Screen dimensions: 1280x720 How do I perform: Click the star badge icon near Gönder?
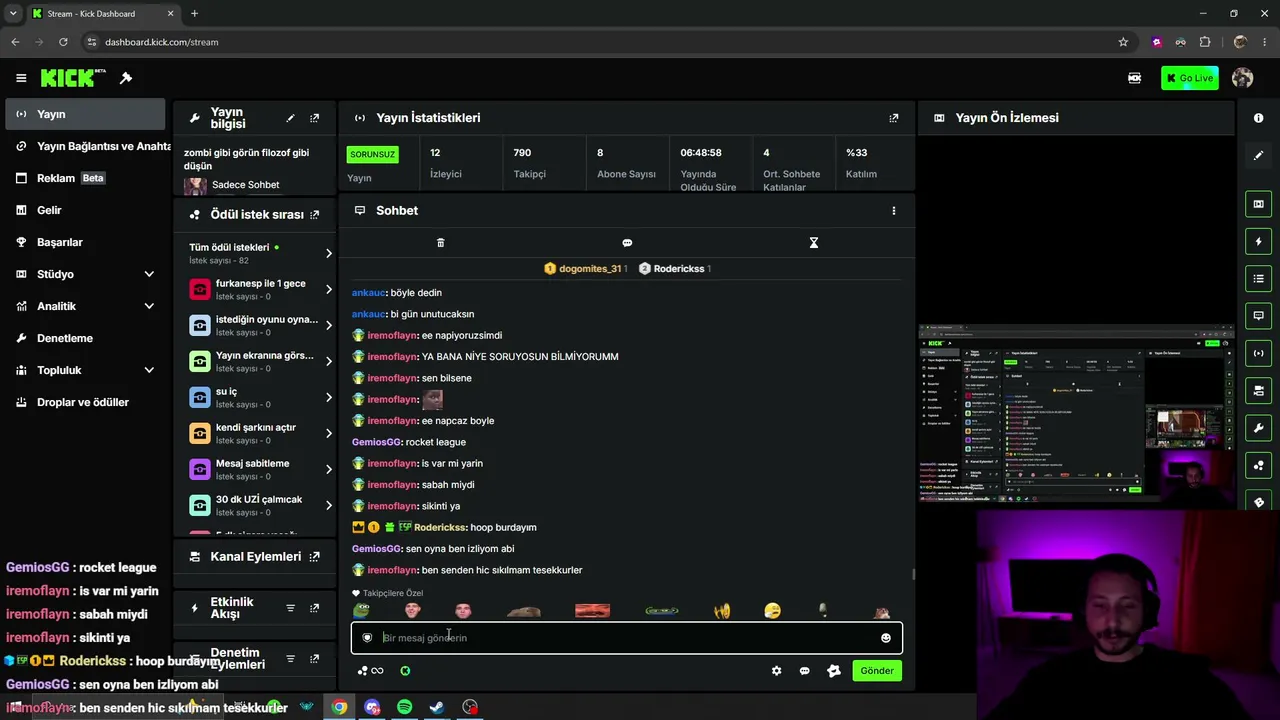click(x=834, y=671)
